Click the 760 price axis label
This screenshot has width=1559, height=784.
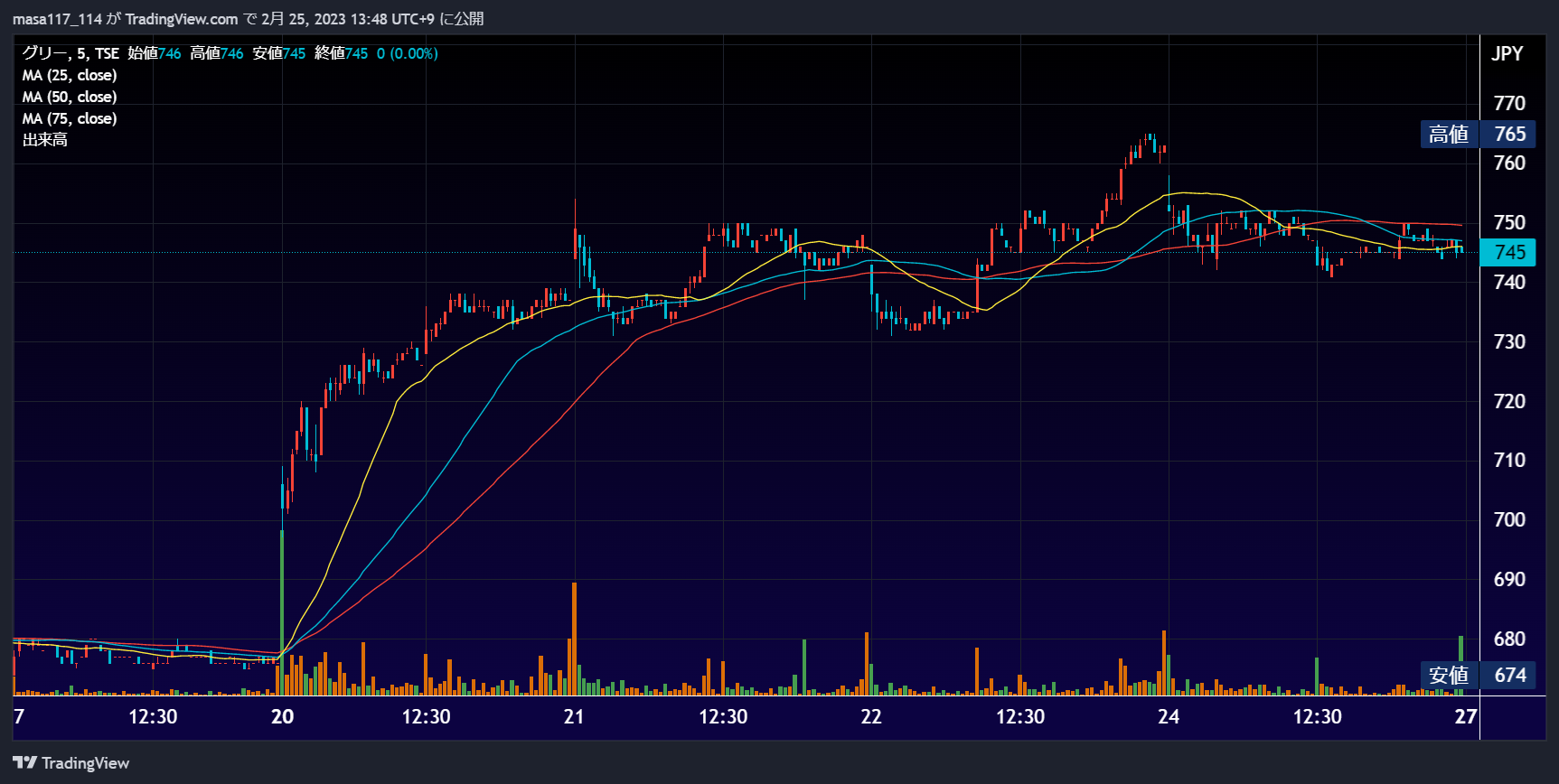[1509, 163]
